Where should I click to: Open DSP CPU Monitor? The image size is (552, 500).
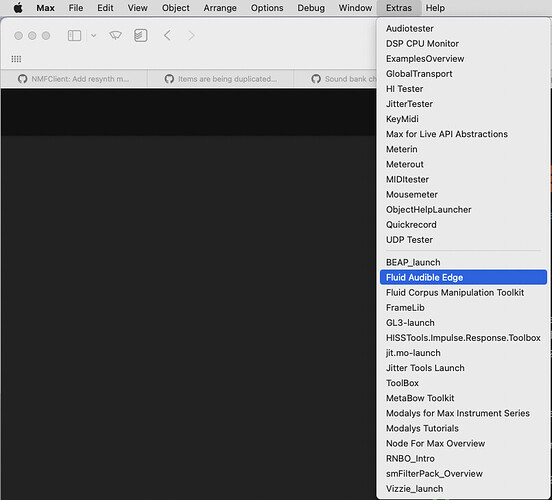pyautogui.click(x=463, y=44)
